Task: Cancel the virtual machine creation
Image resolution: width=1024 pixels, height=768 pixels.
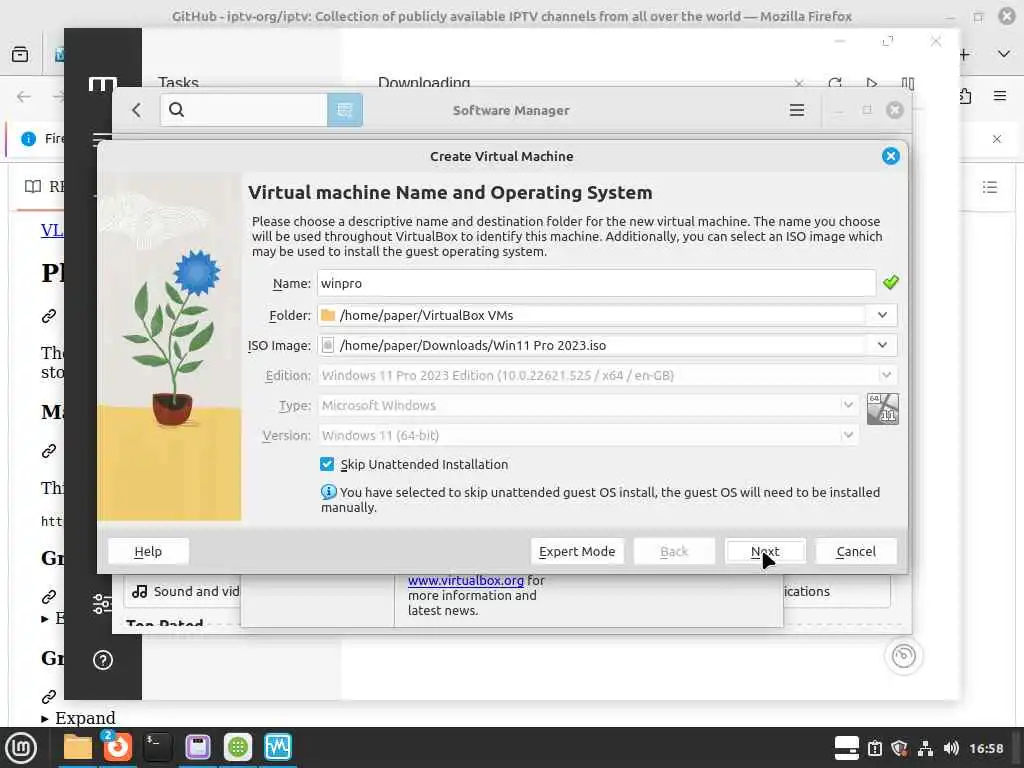Action: point(856,551)
